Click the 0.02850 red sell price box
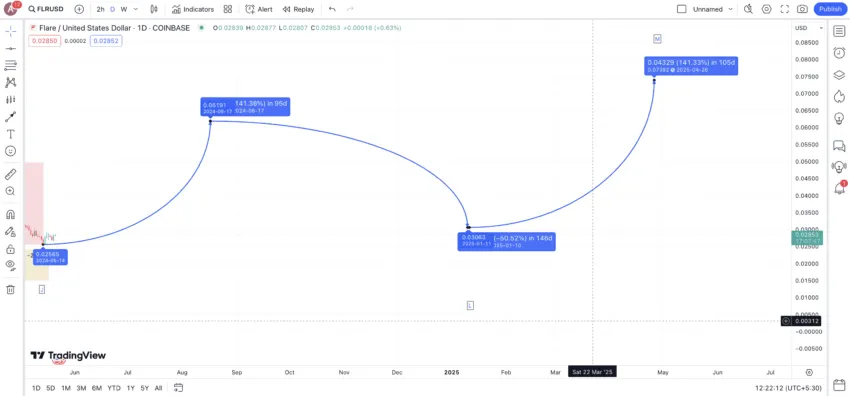The width and height of the screenshot is (850, 396). coord(44,41)
